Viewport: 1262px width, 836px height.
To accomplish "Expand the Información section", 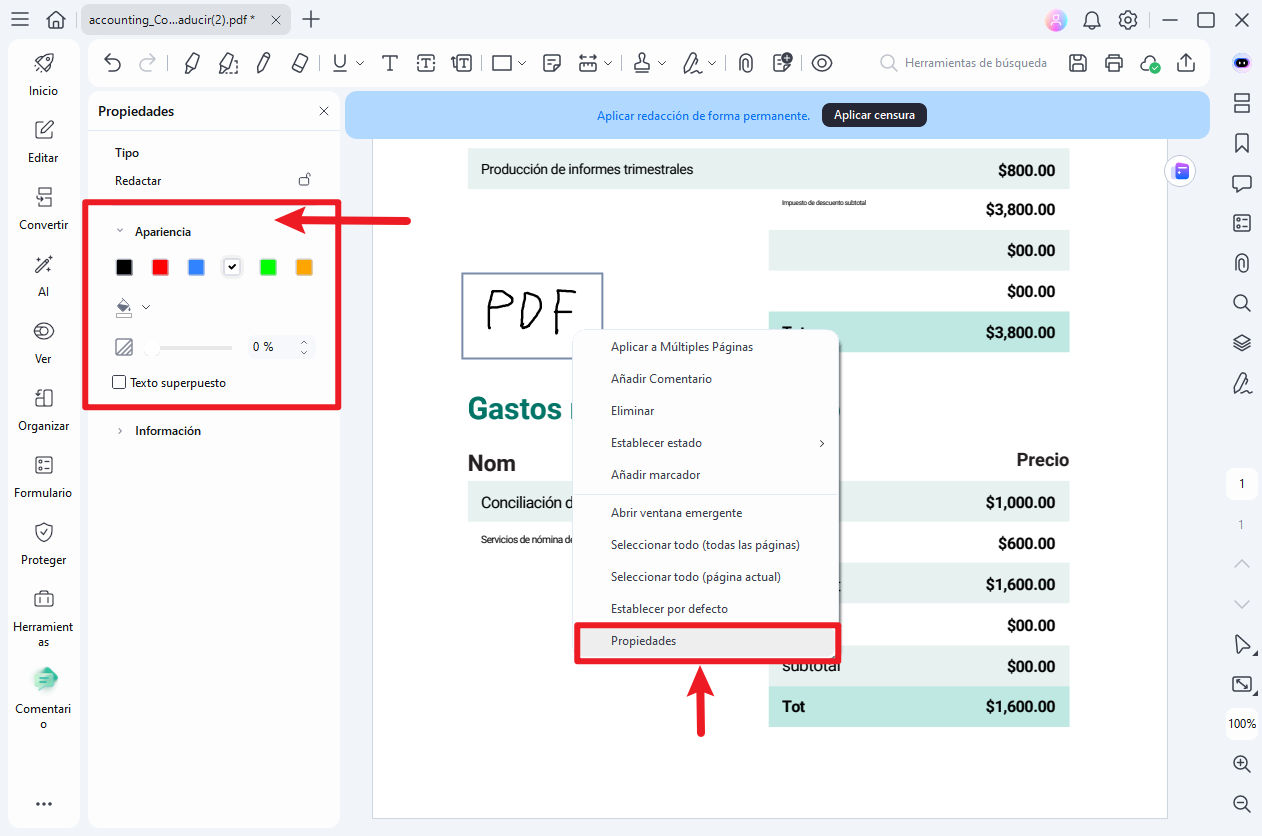I will pos(121,431).
